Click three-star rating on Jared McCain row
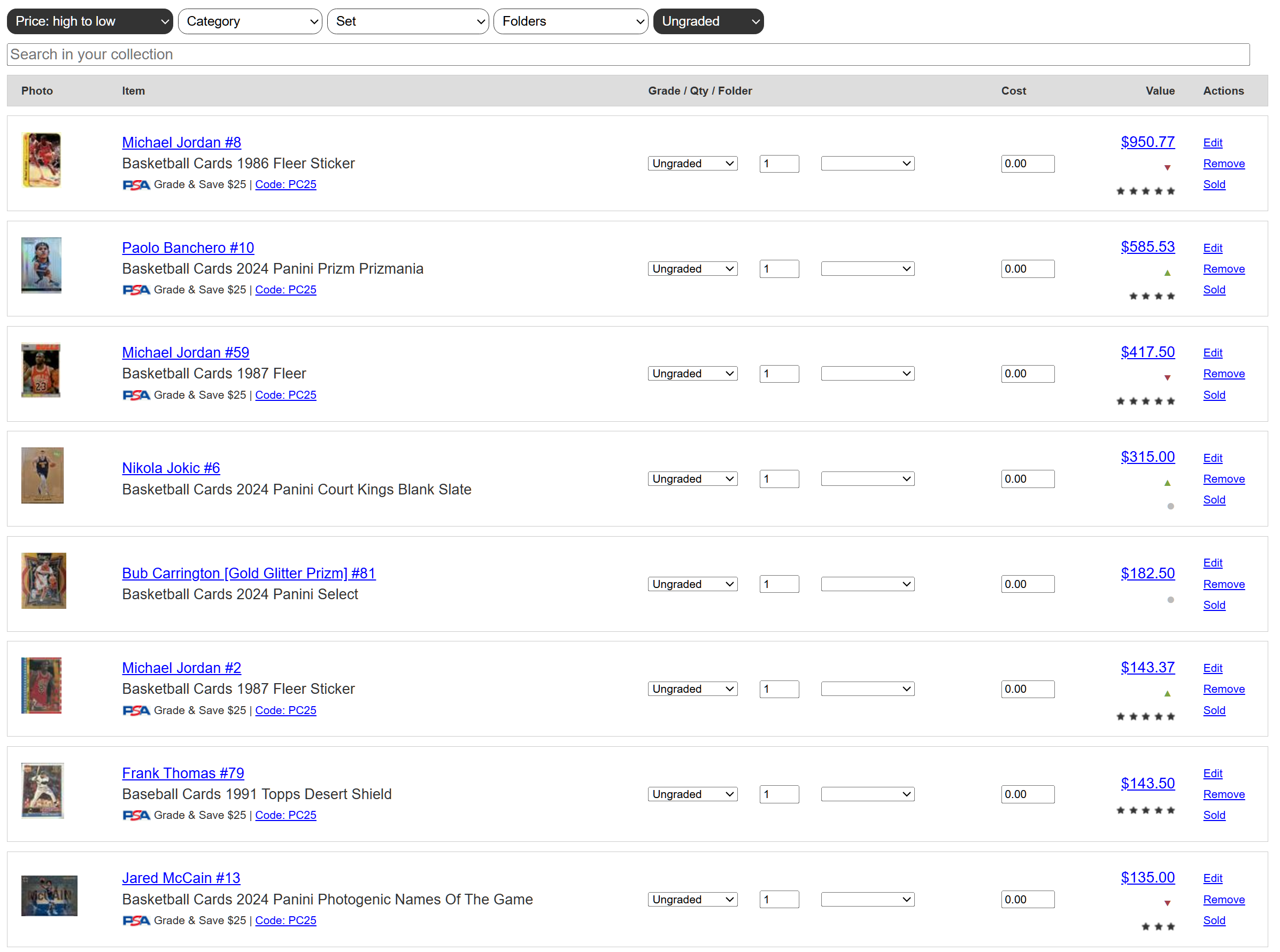Screen dimensions: 1280x952 coord(1158,927)
